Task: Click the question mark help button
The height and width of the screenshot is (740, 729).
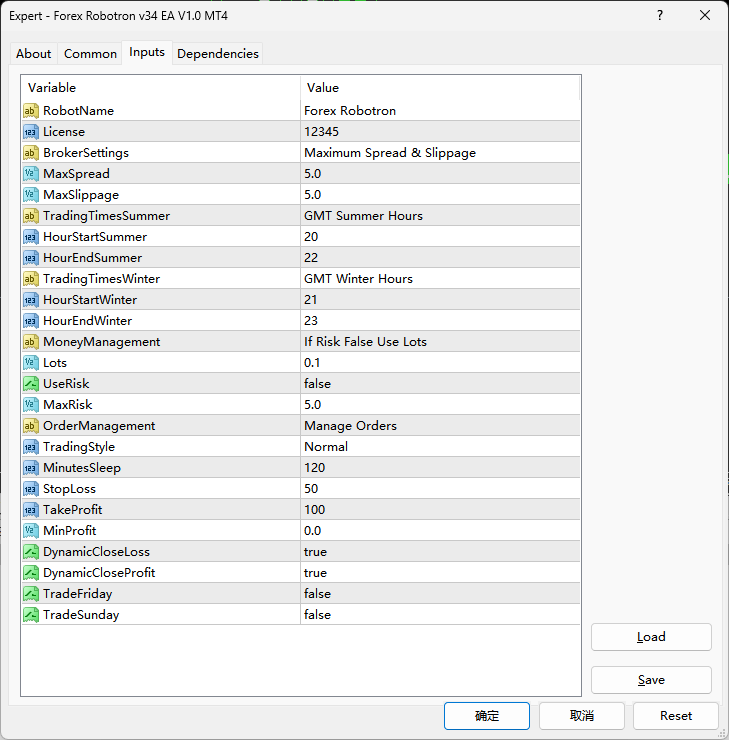Action: [660, 16]
